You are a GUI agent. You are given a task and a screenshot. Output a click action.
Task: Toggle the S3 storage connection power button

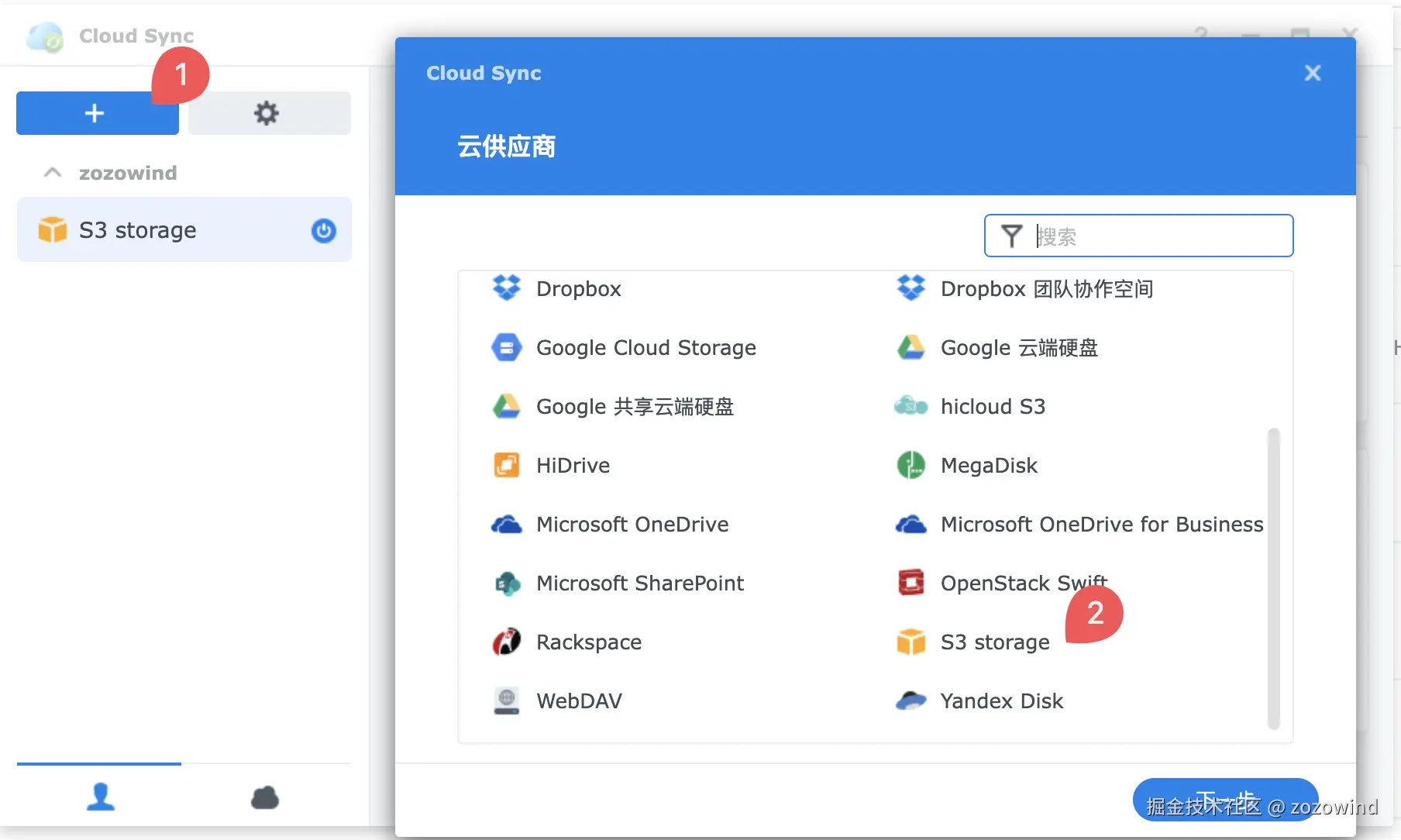pyautogui.click(x=323, y=230)
